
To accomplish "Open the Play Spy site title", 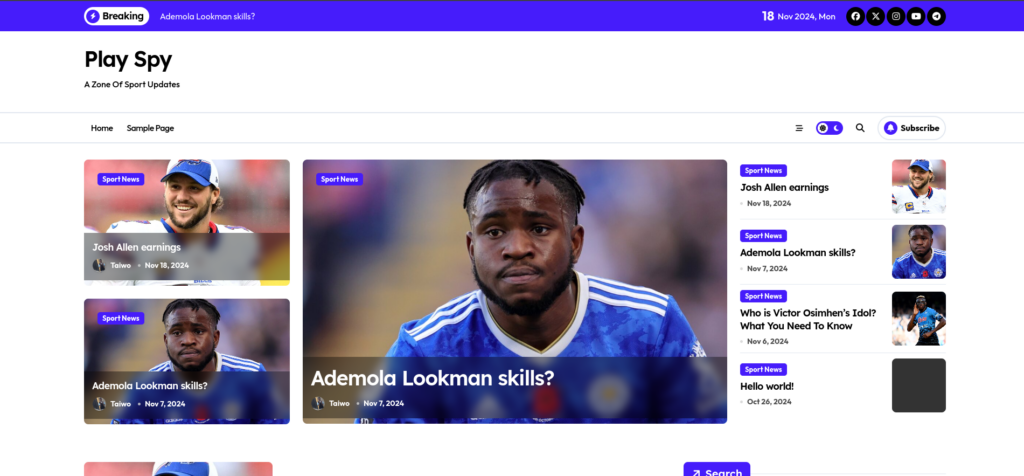I will 128,59.
